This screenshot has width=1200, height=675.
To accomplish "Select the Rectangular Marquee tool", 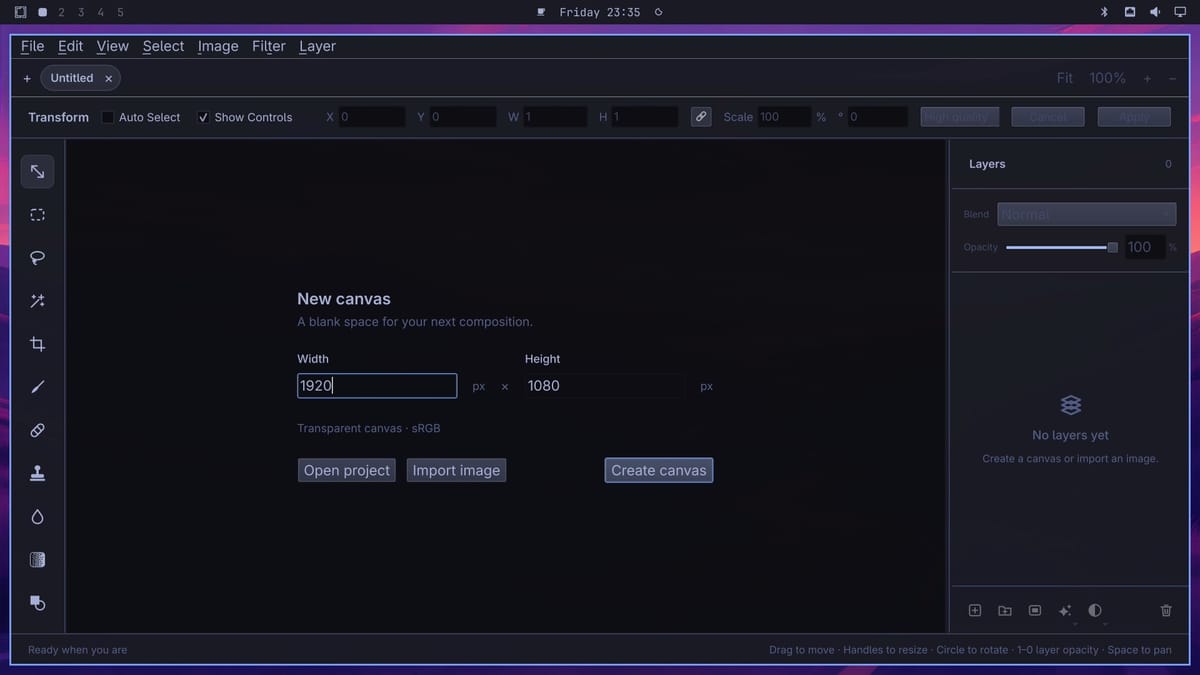I will tap(37, 215).
